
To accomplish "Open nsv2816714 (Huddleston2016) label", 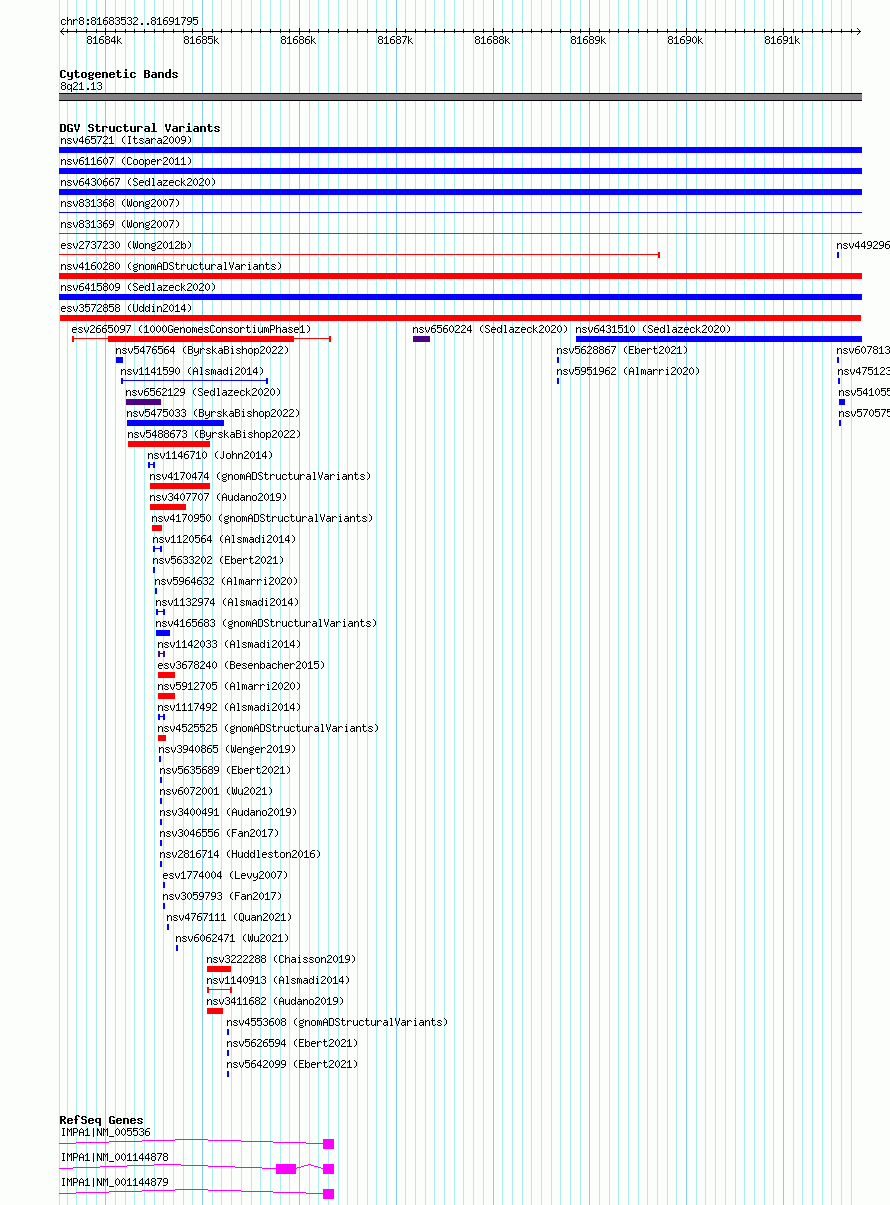I will [x=240, y=854].
